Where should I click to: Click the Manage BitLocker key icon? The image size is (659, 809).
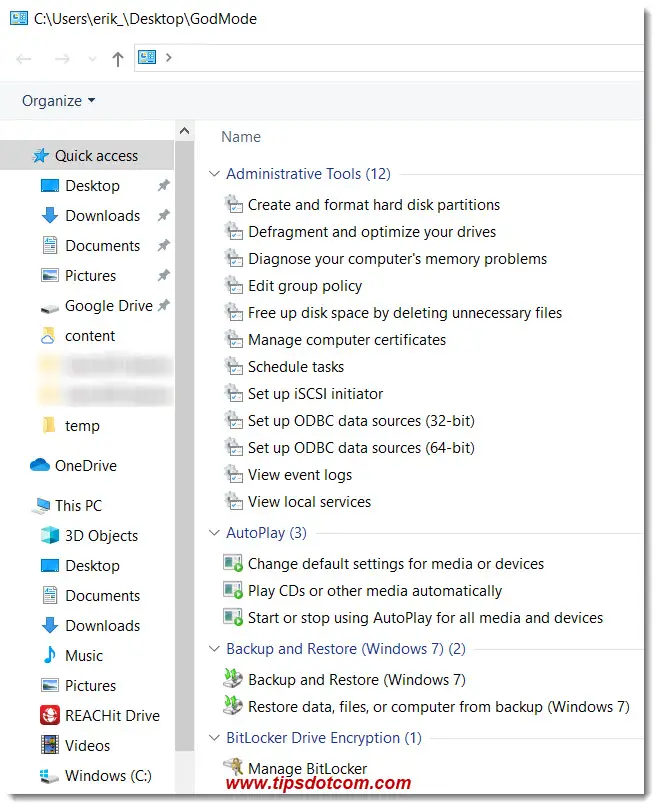[233, 768]
